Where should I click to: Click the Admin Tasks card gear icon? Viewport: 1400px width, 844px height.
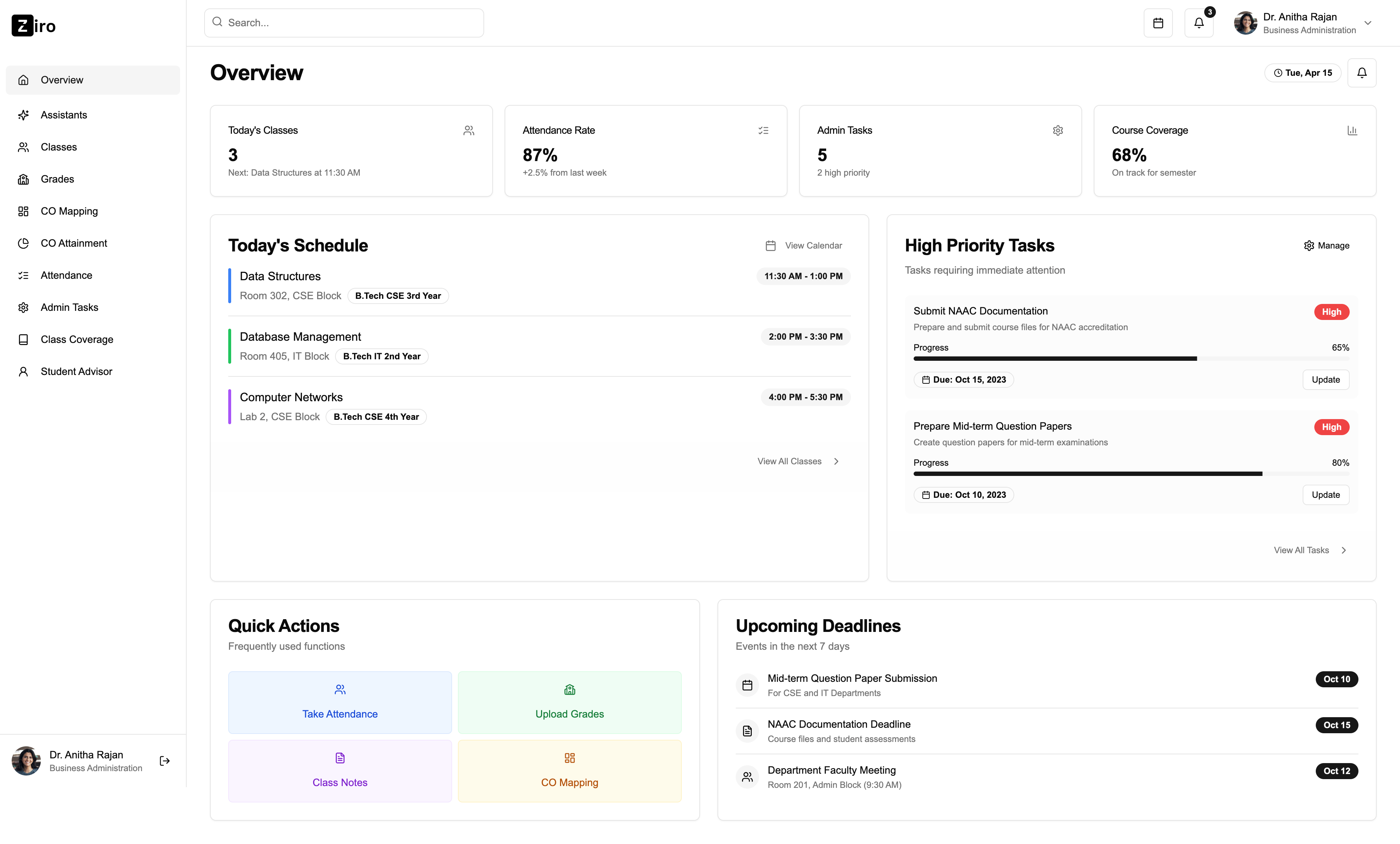[x=1057, y=130]
